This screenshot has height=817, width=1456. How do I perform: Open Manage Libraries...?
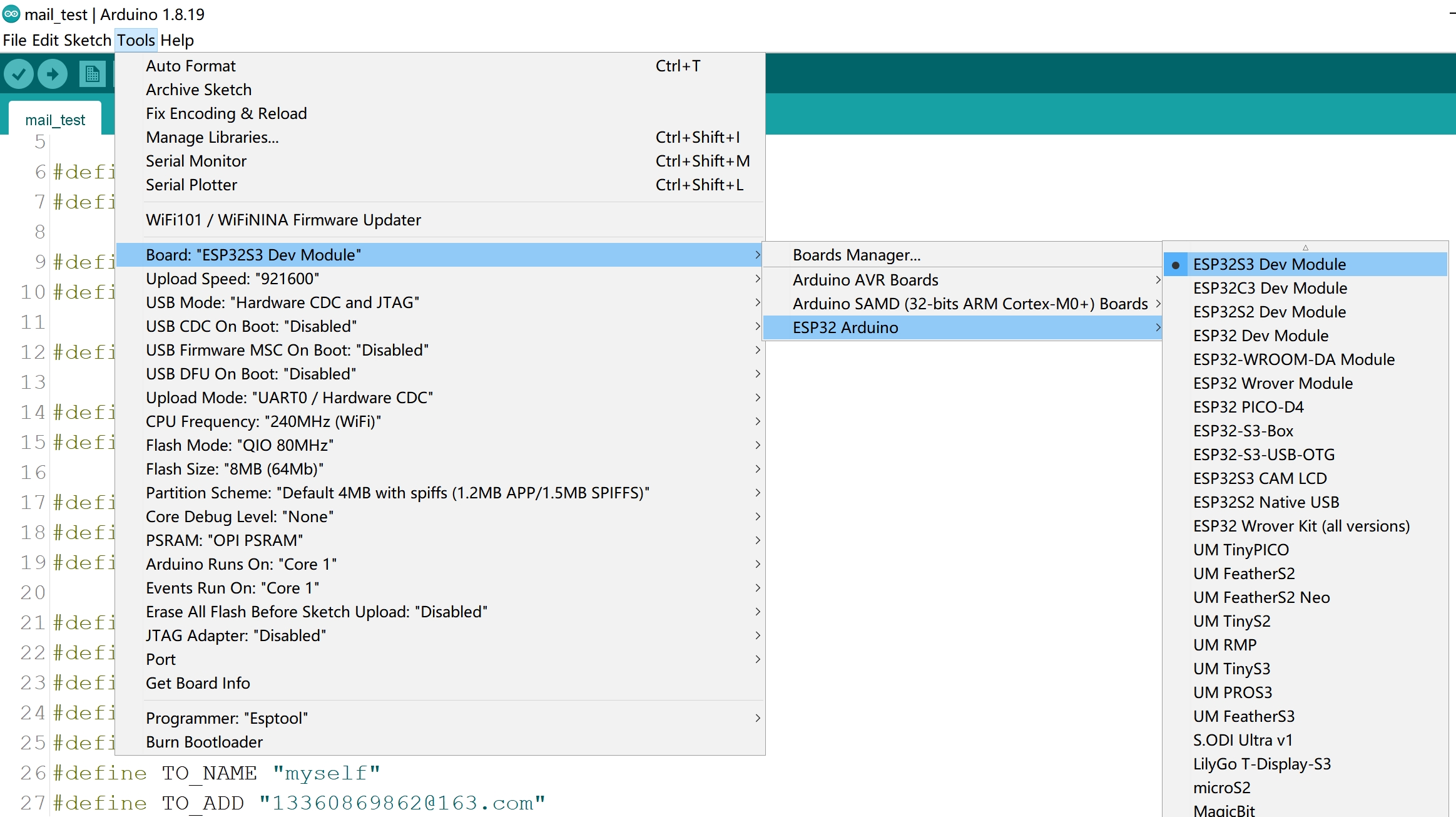click(440, 137)
